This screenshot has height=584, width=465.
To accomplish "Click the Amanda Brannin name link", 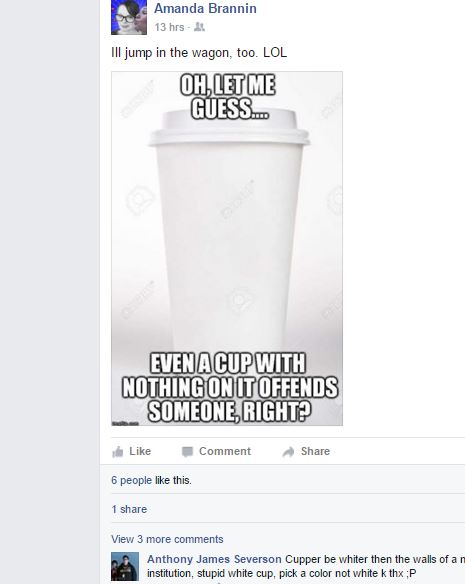I will [205, 8].
